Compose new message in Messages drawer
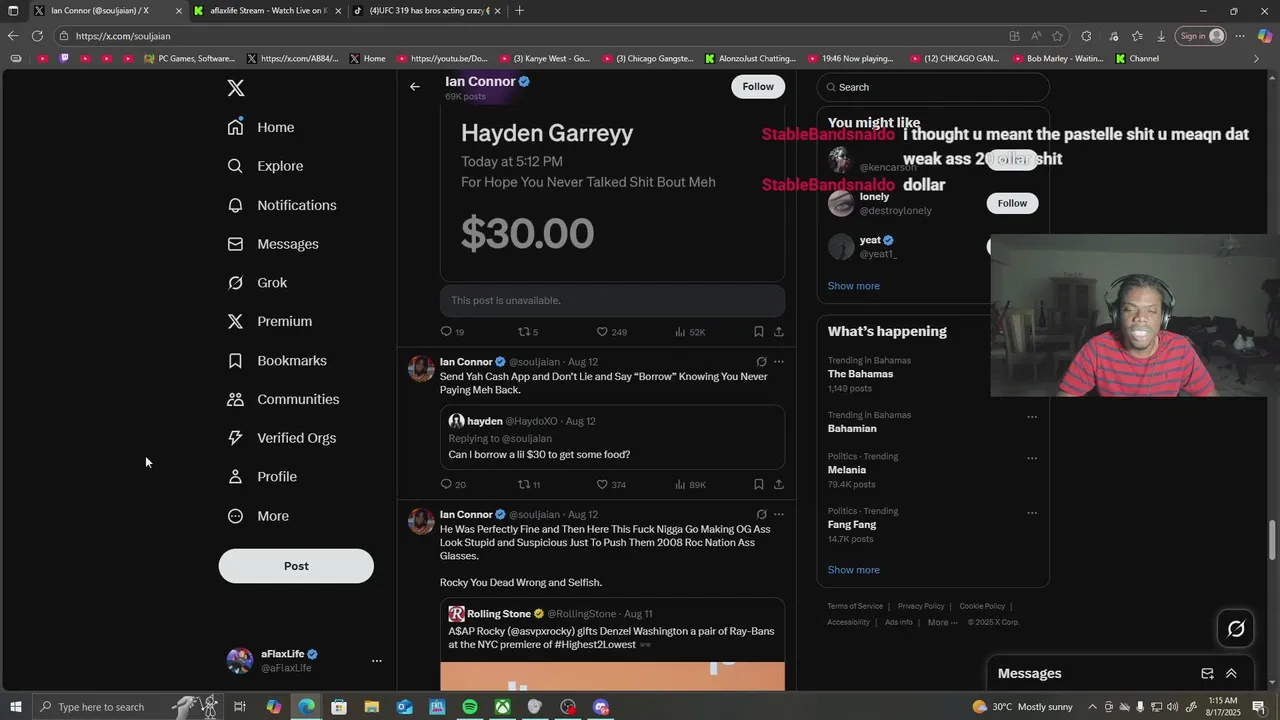 click(1207, 674)
